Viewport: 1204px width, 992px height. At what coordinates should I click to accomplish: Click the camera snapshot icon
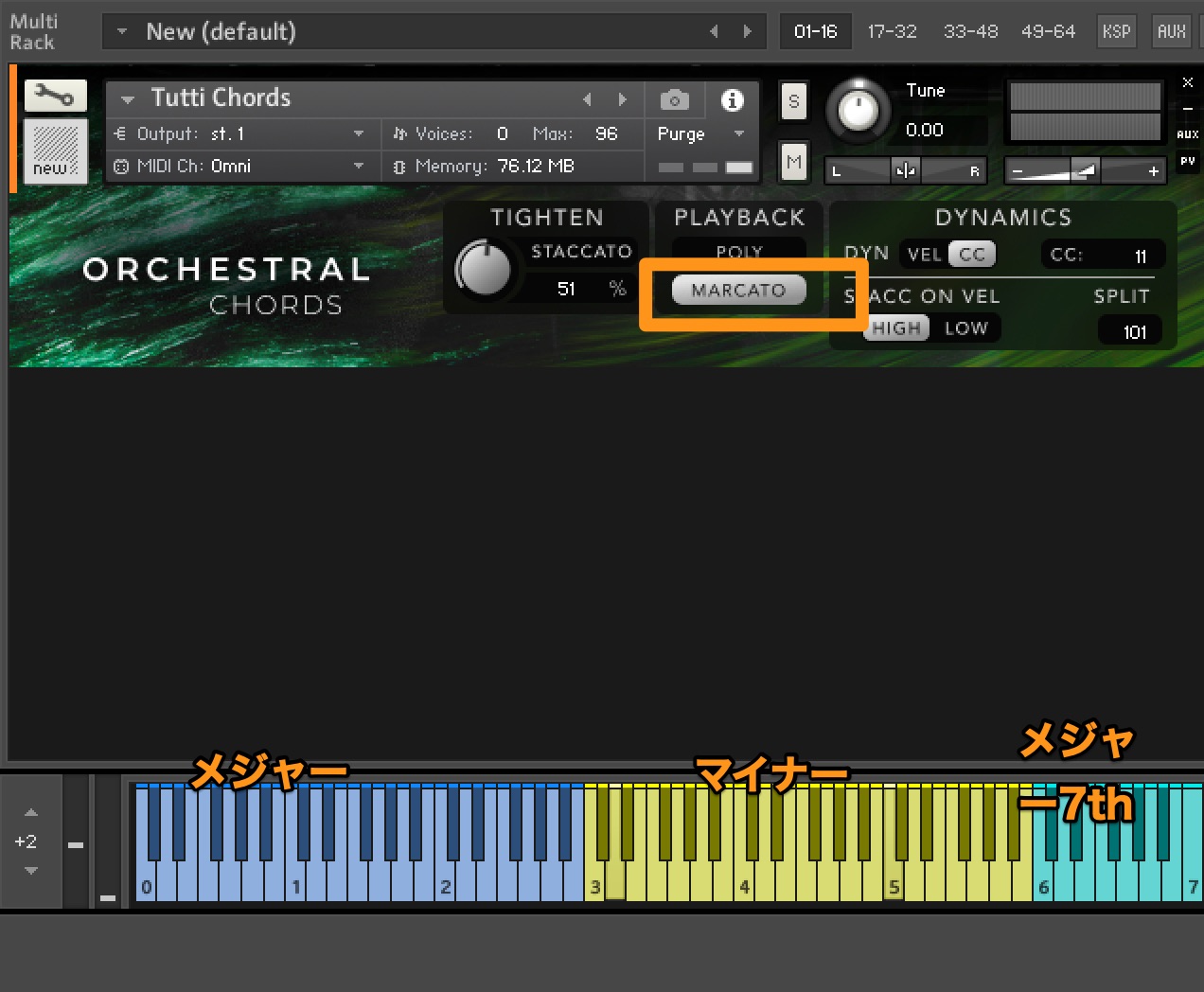pos(674,99)
